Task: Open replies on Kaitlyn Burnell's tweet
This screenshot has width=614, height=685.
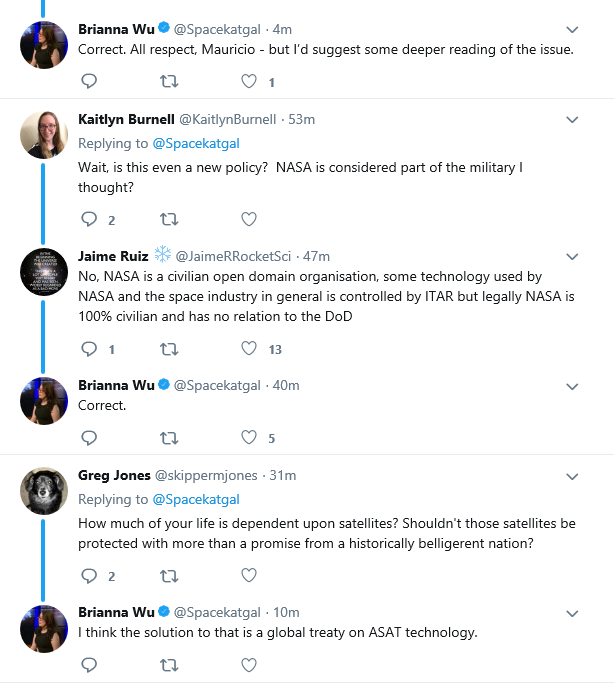Action: pyautogui.click(x=89, y=219)
